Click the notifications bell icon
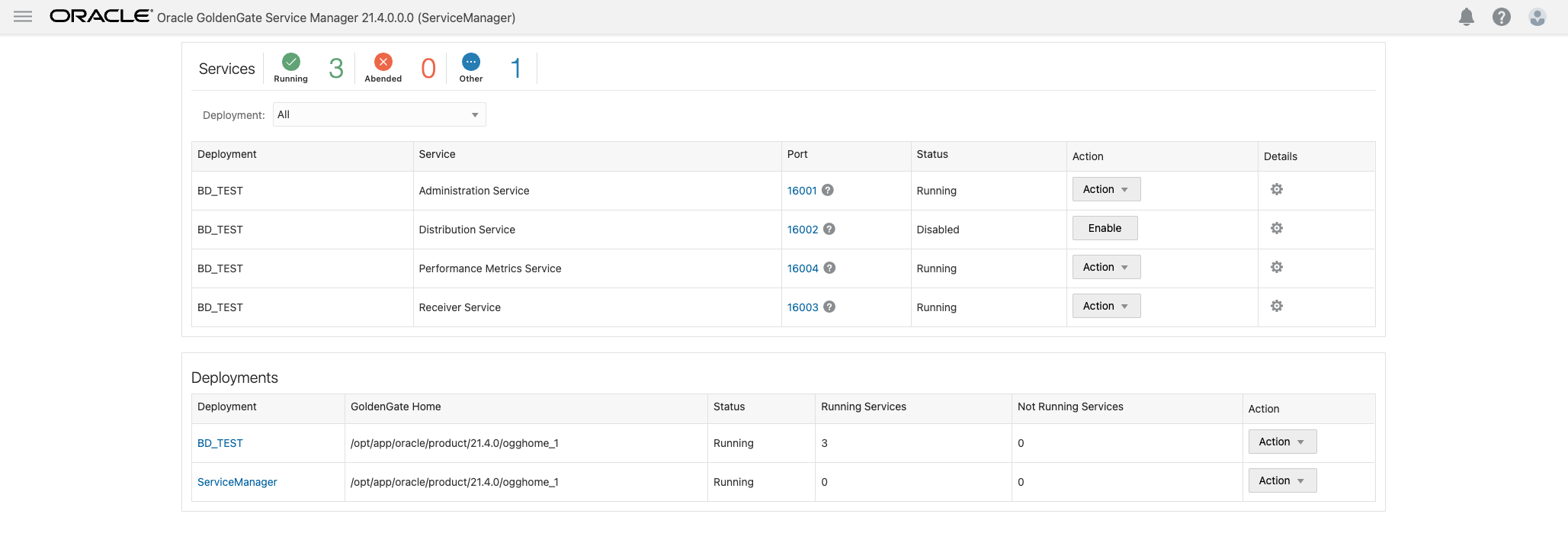1568x543 pixels. (1466, 17)
